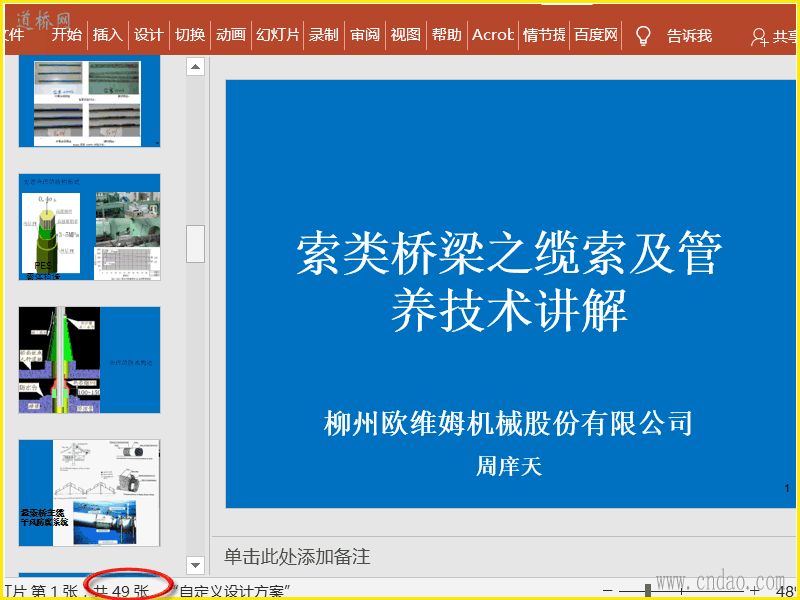The width and height of the screenshot is (800, 600).
Task: Switch to the 切换 tab
Action: point(190,35)
